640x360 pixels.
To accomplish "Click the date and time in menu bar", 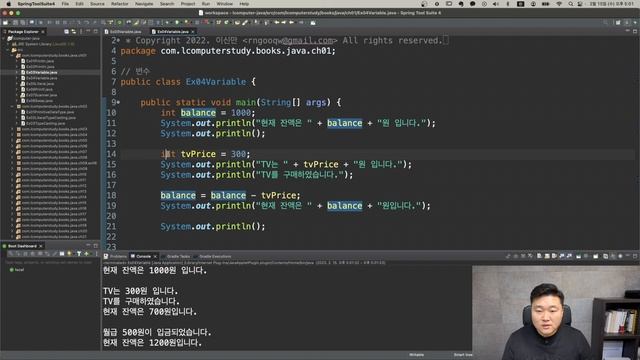I will click(612, 4).
